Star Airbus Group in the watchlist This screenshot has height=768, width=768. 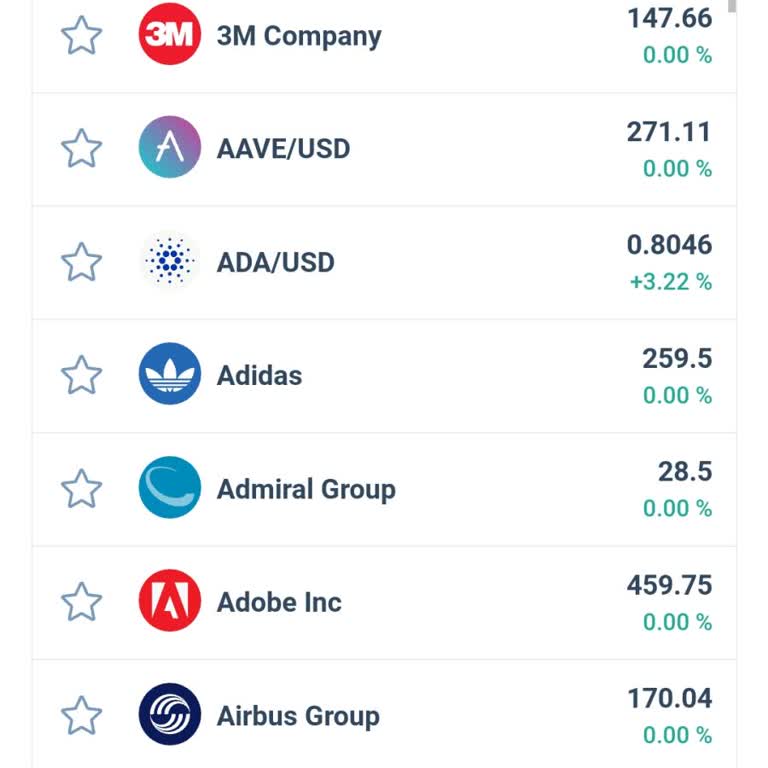click(x=82, y=716)
